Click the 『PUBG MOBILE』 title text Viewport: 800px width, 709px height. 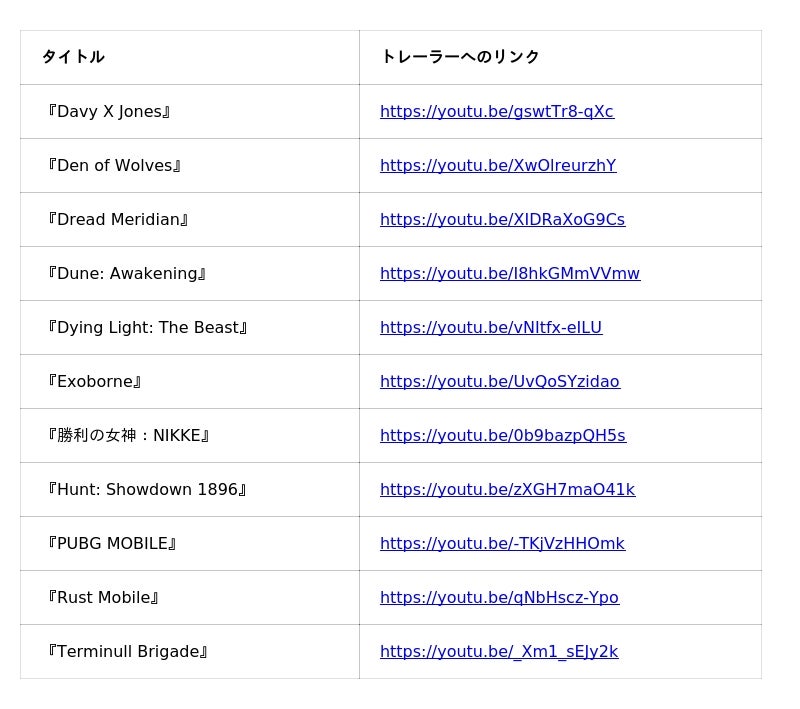[112, 544]
